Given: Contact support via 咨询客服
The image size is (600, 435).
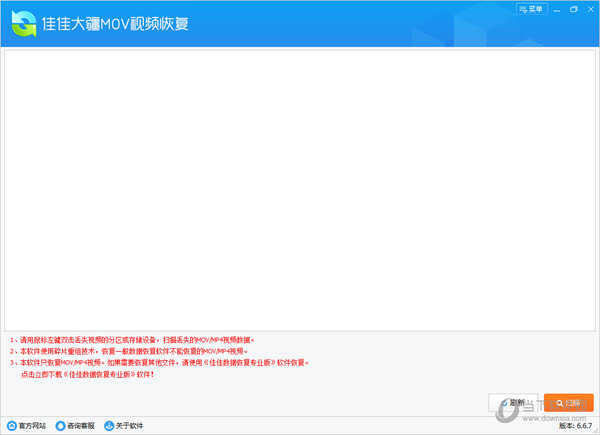Looking at the screenshot, I should 75,425.
